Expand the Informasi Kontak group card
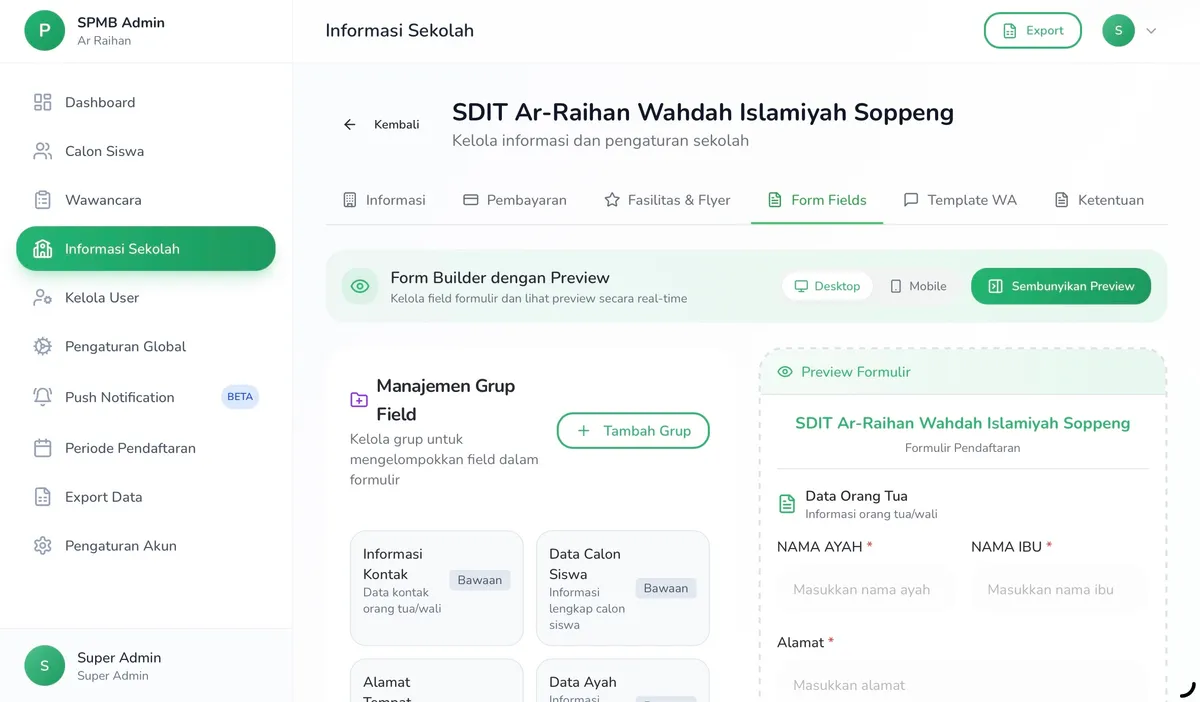Screen dimensions: 1200x702 [436, 586]
